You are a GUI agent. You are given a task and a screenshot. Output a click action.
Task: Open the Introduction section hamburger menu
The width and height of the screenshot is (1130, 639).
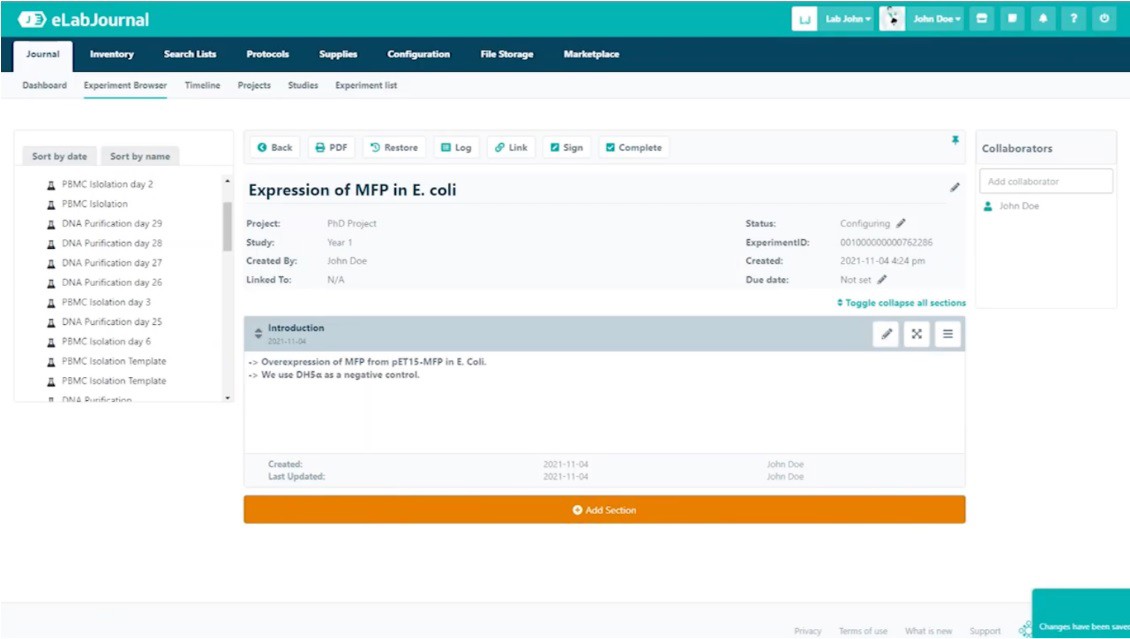tap(947, 334)
